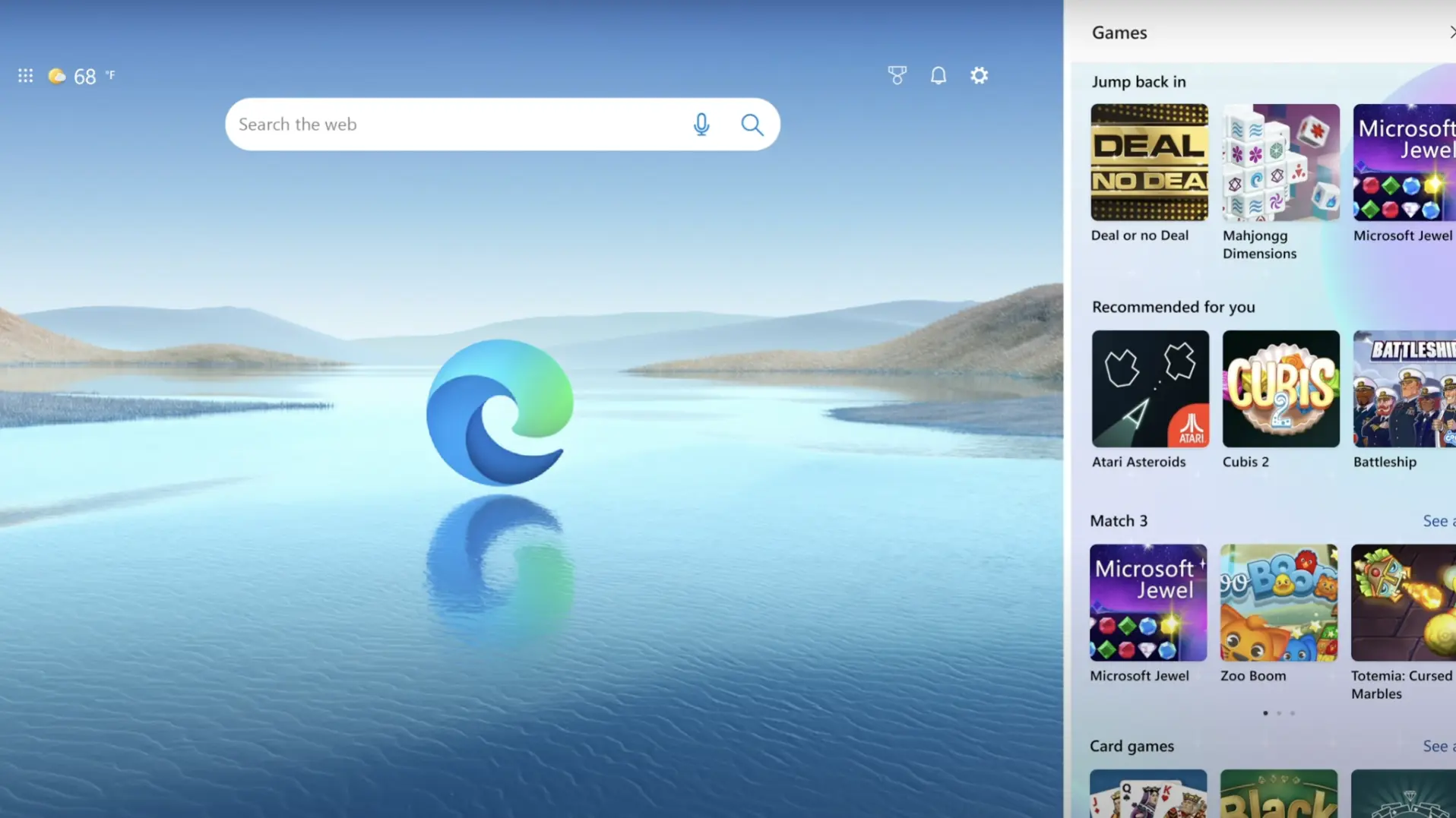
Task: Open Mahjongg Dimensions game thumbnail
Action: [x=1280, y=163]
